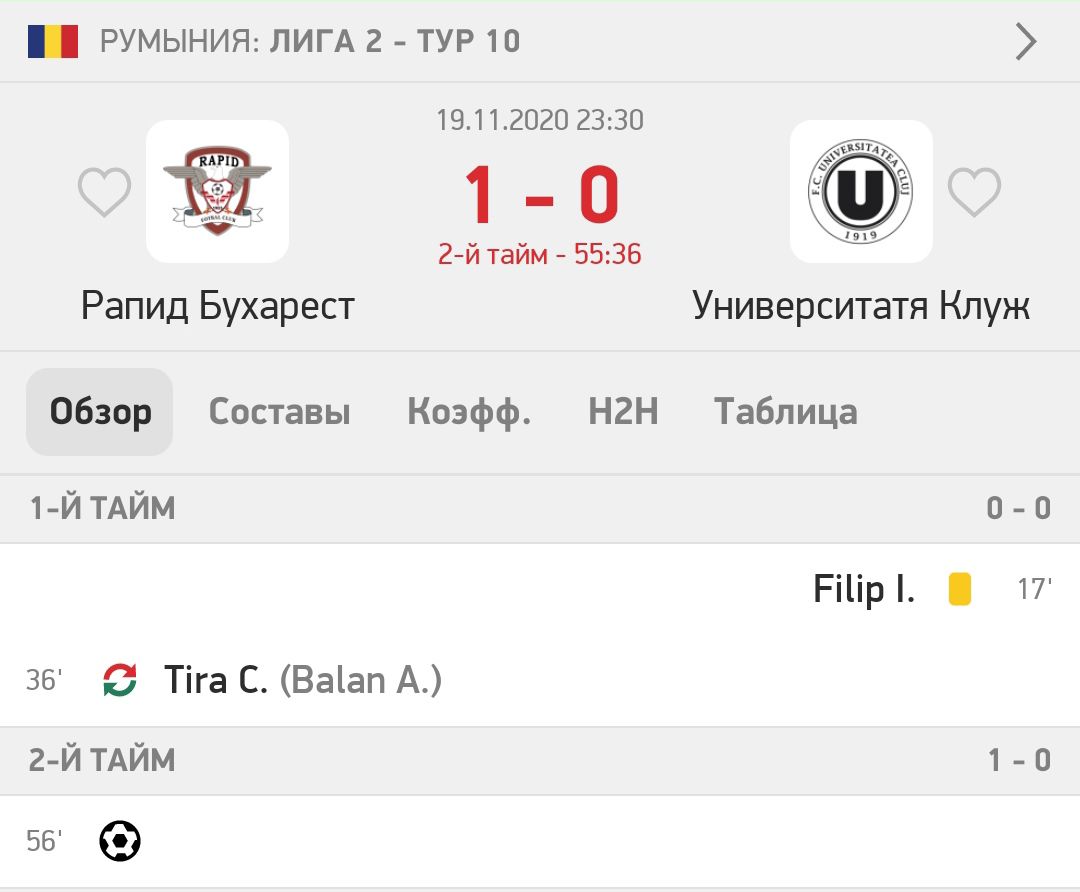Switch to the Составы tab

279,412
